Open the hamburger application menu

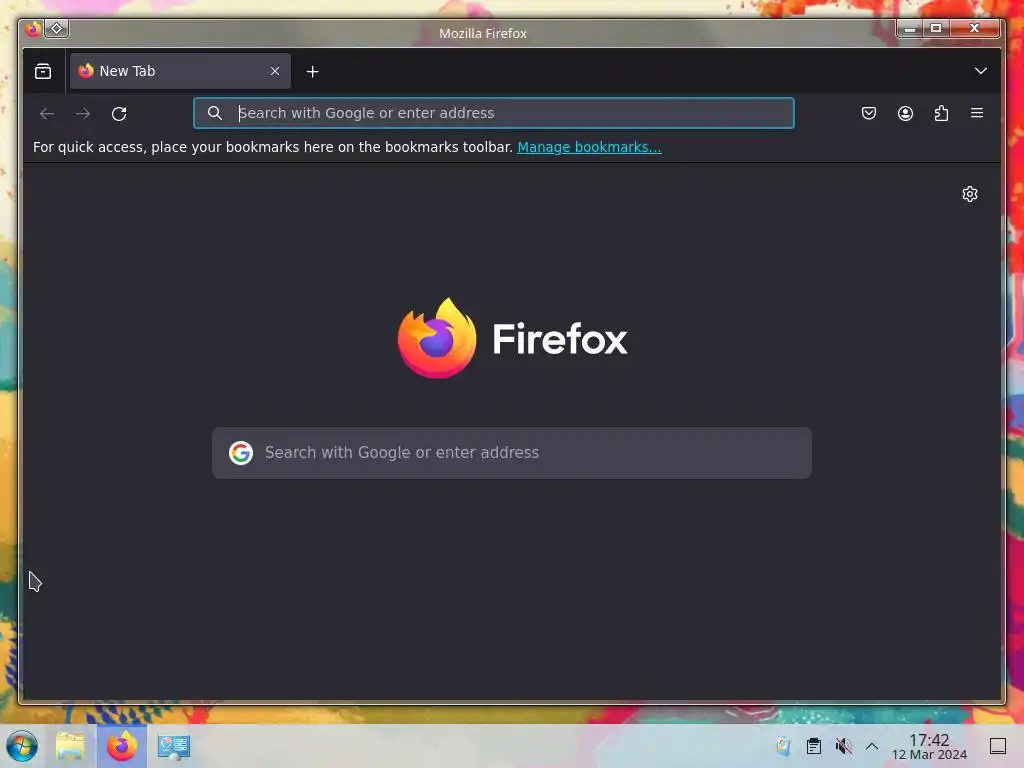tap(977, 114)
